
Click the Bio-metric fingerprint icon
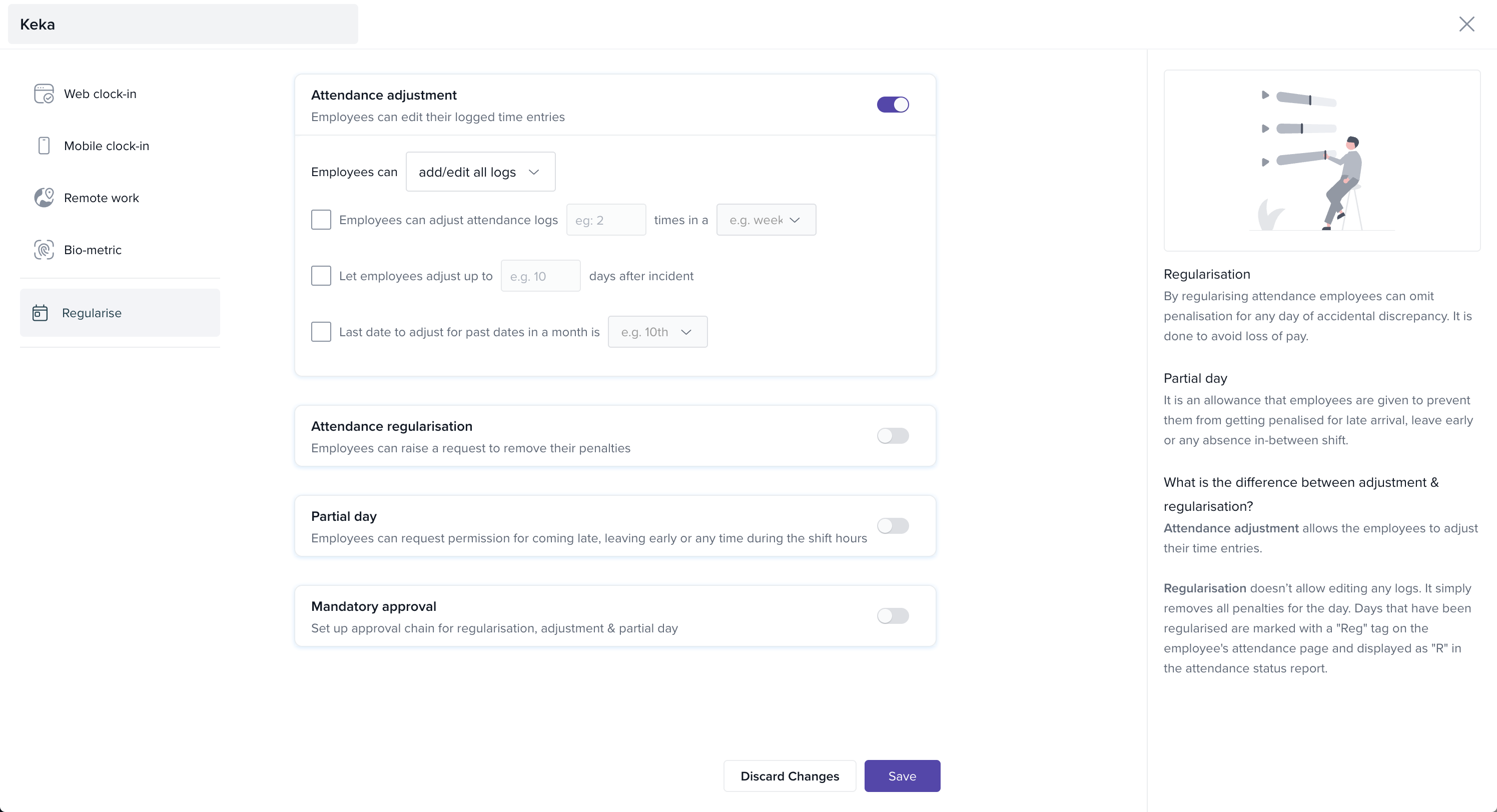[x=44, y=250]
